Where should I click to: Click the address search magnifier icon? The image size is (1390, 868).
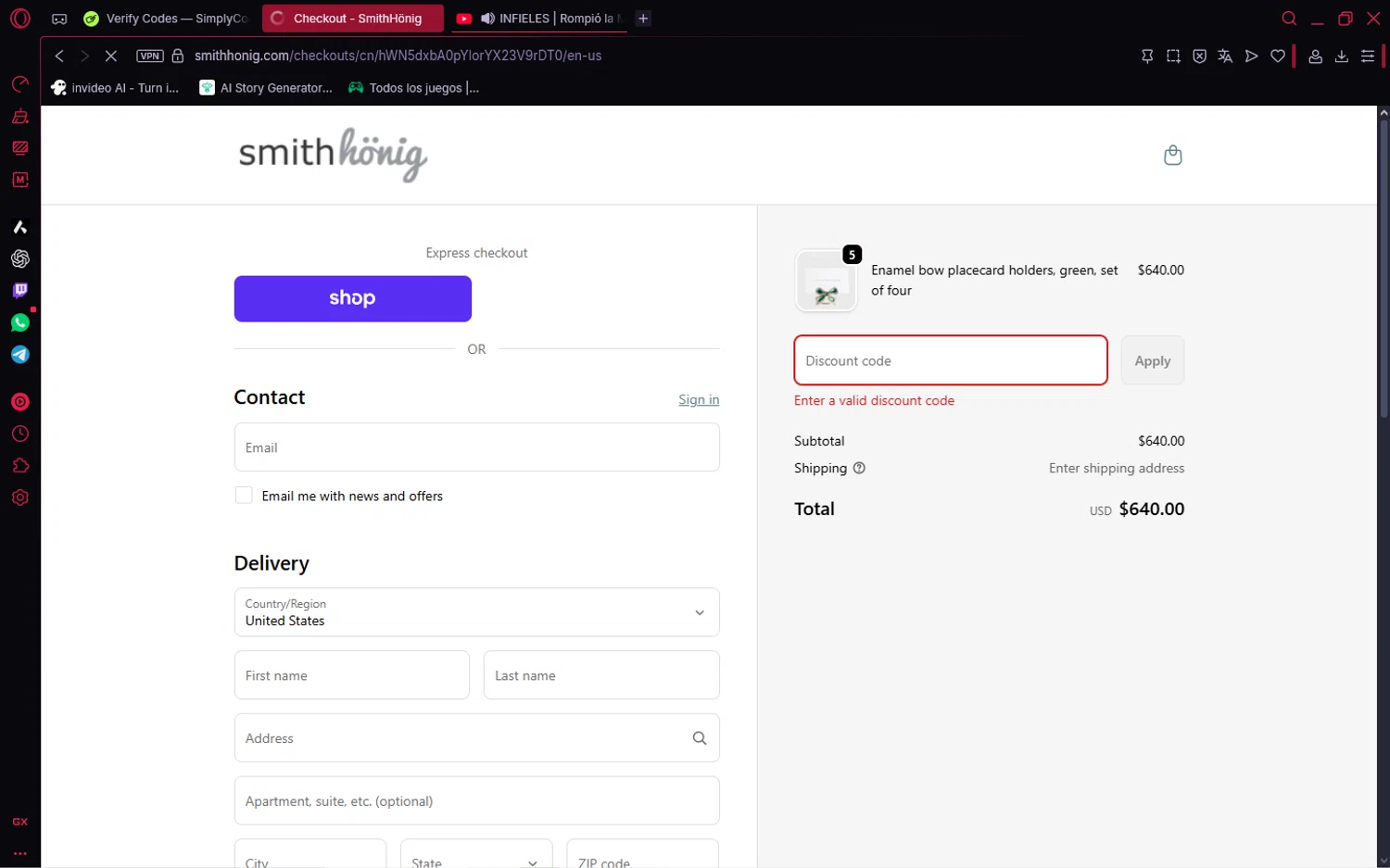(700, 738)
